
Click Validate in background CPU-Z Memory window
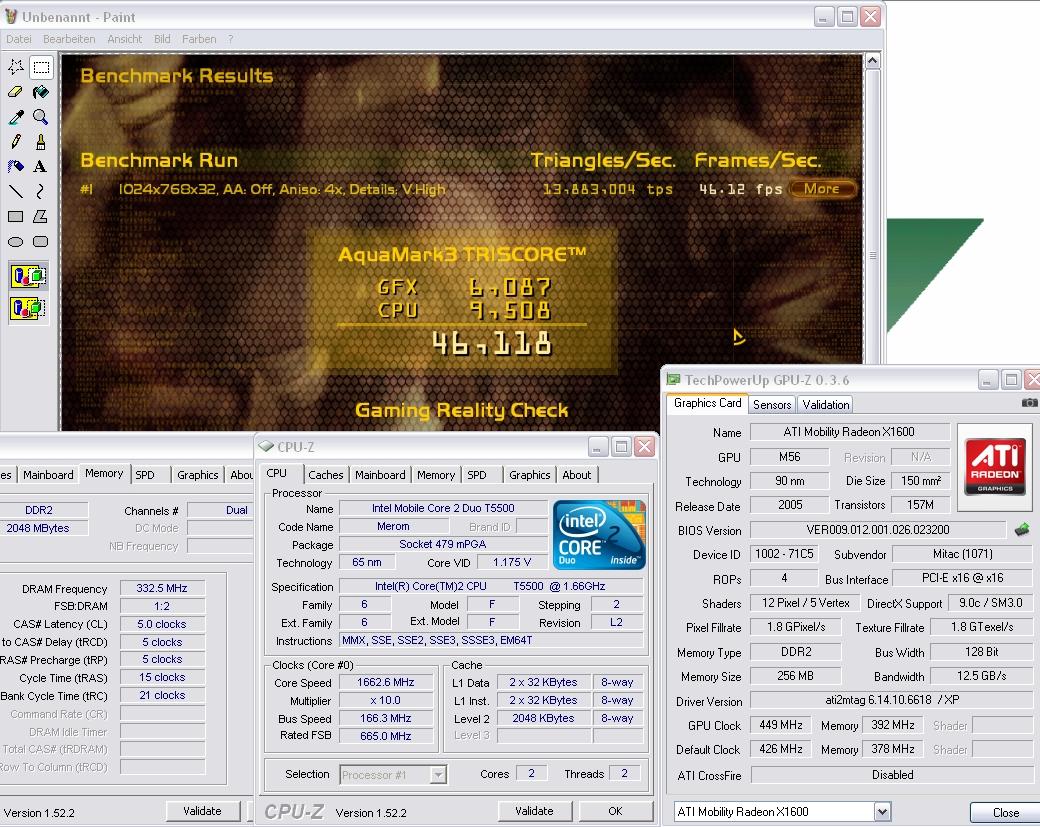click(x=202, y=810)
